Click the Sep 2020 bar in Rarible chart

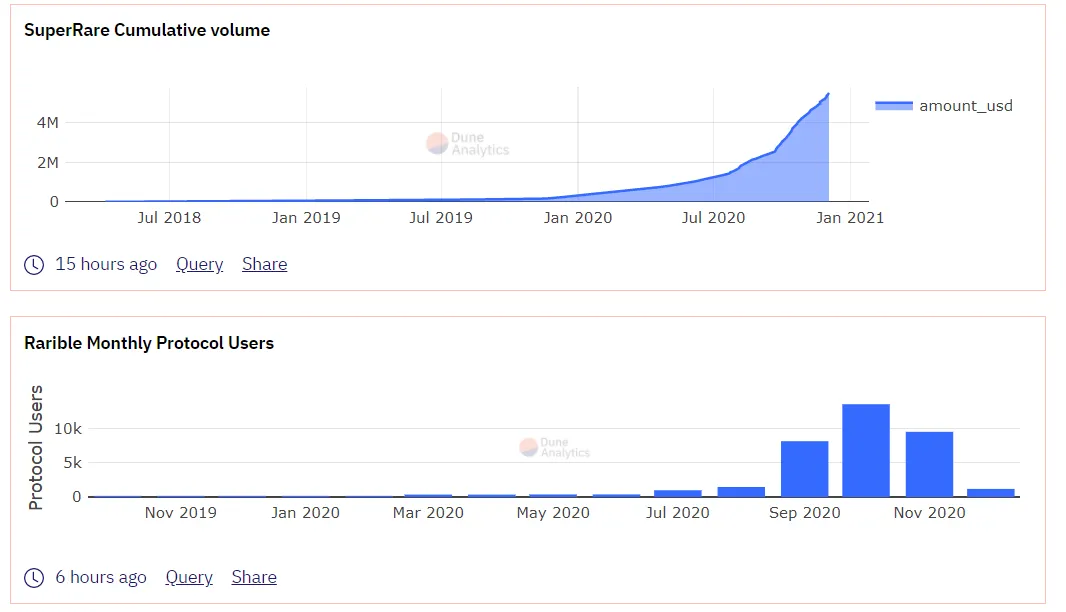804,469
